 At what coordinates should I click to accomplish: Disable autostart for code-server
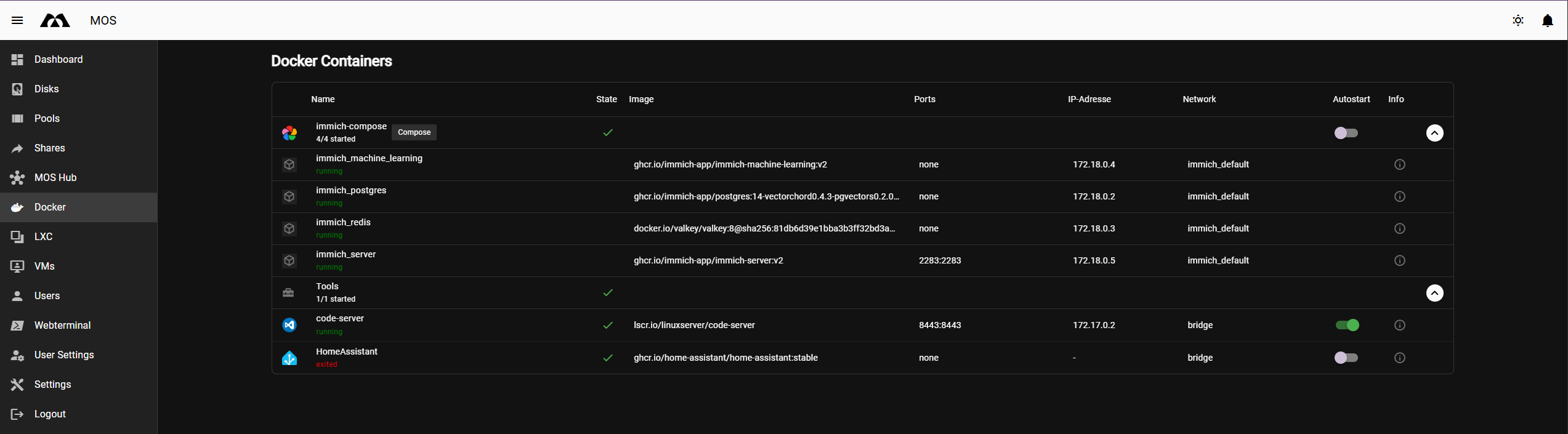[1347, 325]
